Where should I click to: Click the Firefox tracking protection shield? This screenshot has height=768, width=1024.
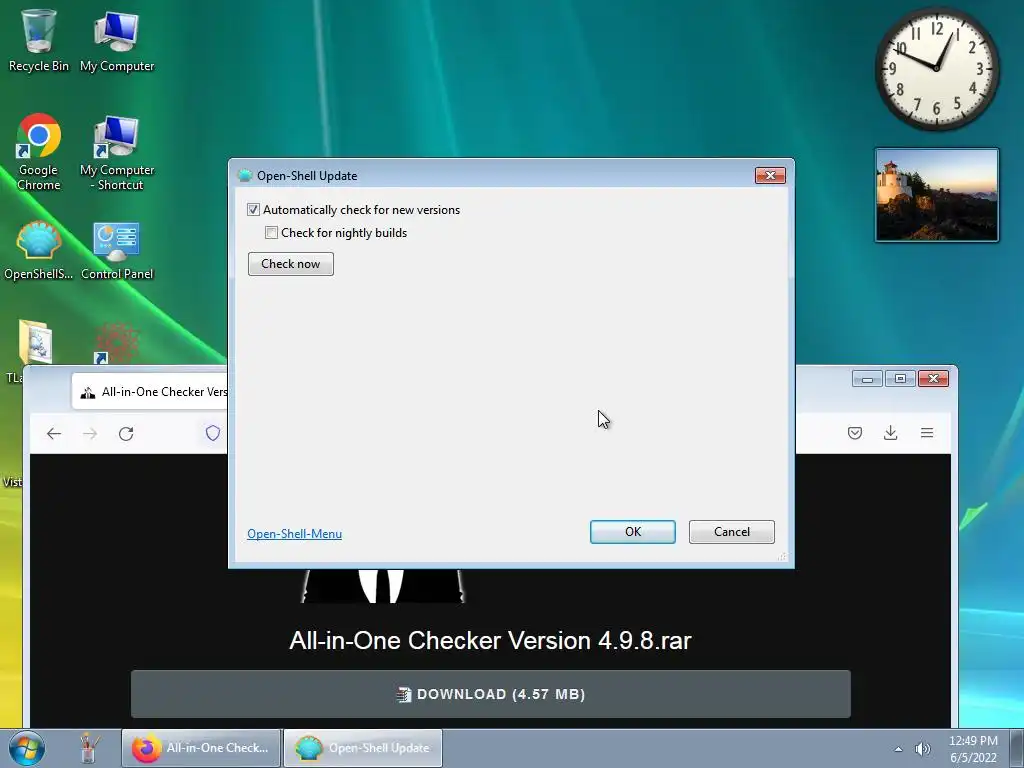[213, 433]
